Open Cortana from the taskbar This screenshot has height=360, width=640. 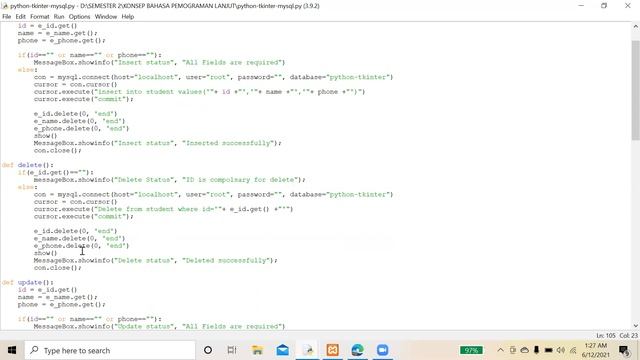point(208,350)
